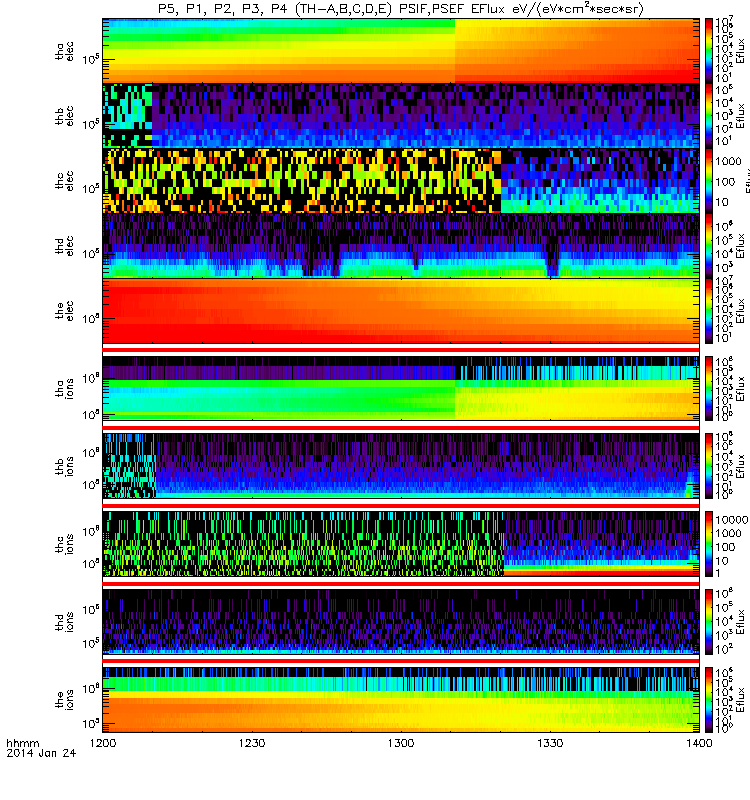The image size is (750, 800).
Task: Click the color bar next to the elec panel
Action: (x=709, y=310)
